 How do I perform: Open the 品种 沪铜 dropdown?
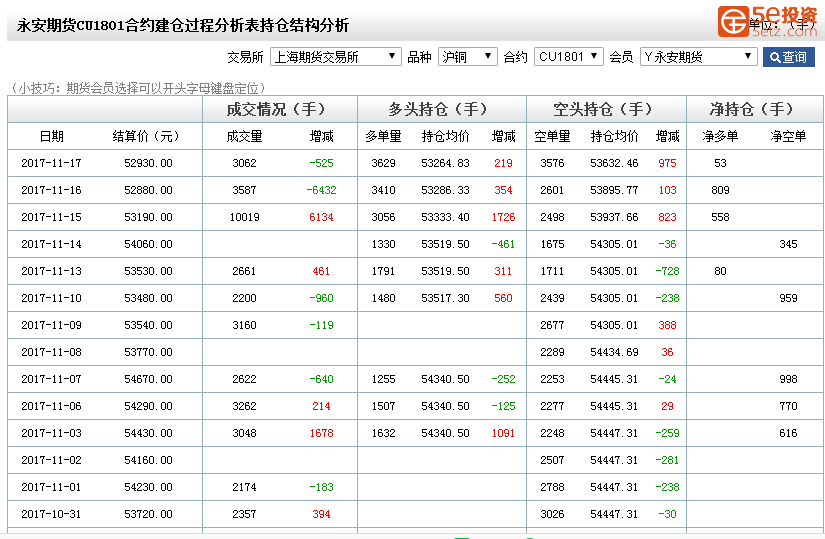click(x=467, y=57)
